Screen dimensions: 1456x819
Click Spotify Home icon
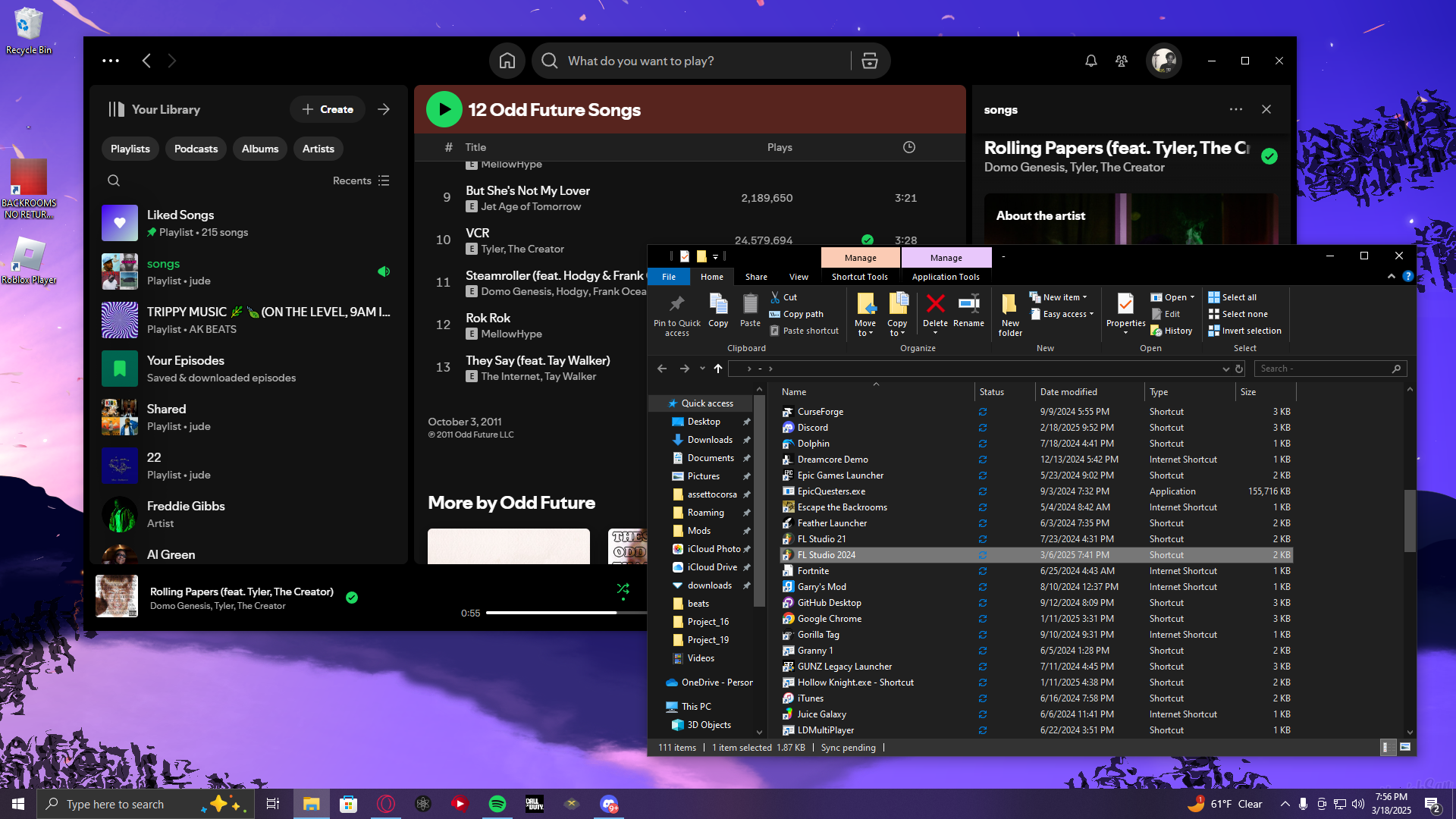(x=507, y=61)
